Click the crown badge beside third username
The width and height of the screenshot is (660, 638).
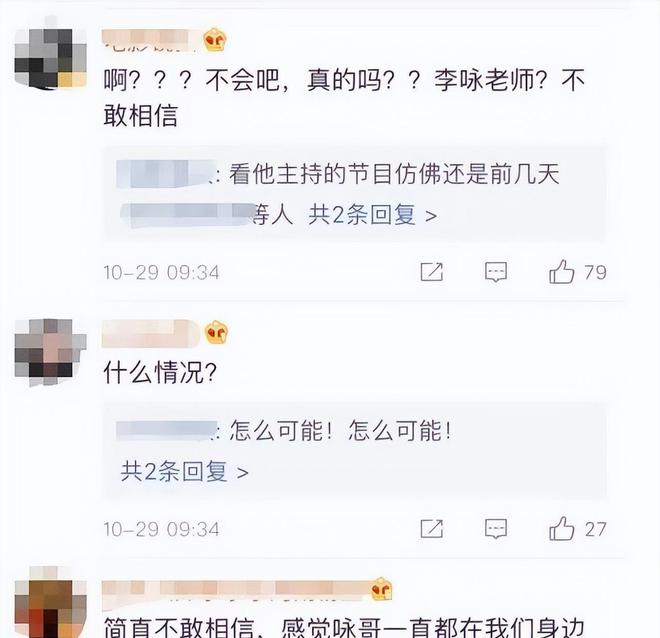(382, 588)
